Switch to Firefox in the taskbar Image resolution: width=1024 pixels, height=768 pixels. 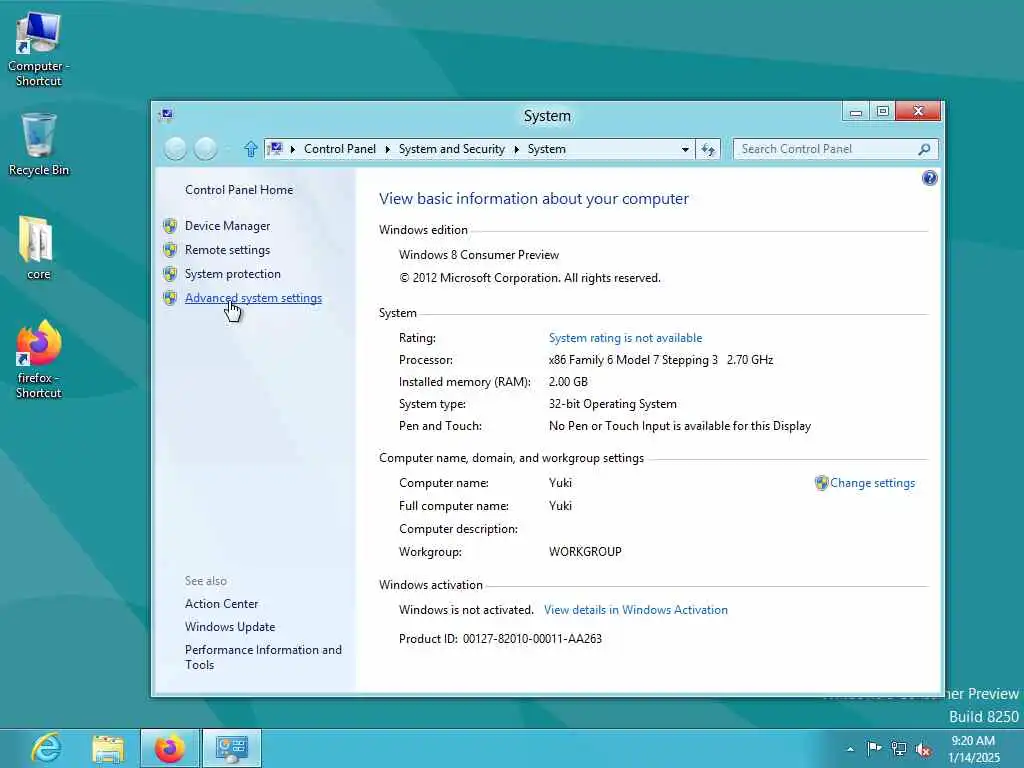click(169, 748)
